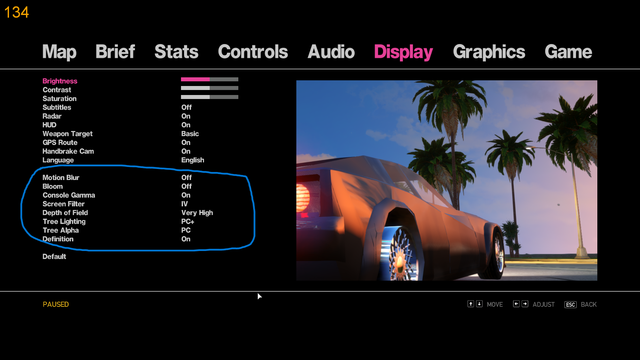Select the GPS Route label
Screen dimensions: 640x360
60,142
